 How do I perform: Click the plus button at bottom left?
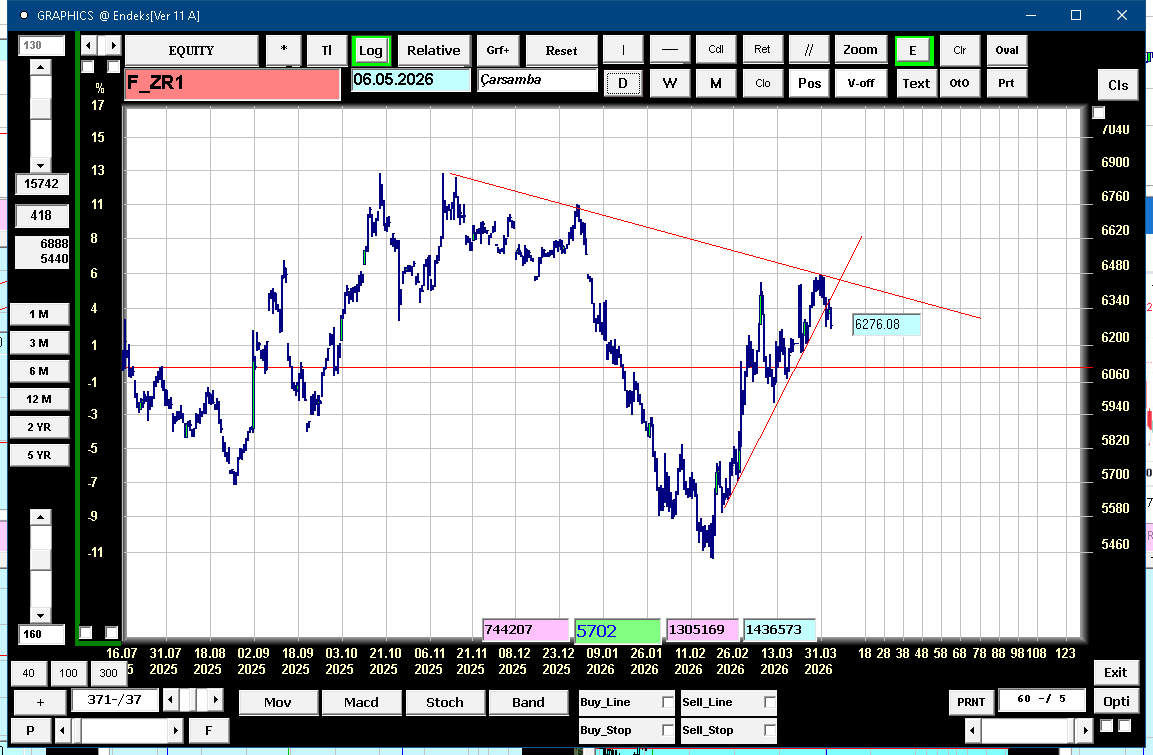pyautogui.click(x=40, y=702)
